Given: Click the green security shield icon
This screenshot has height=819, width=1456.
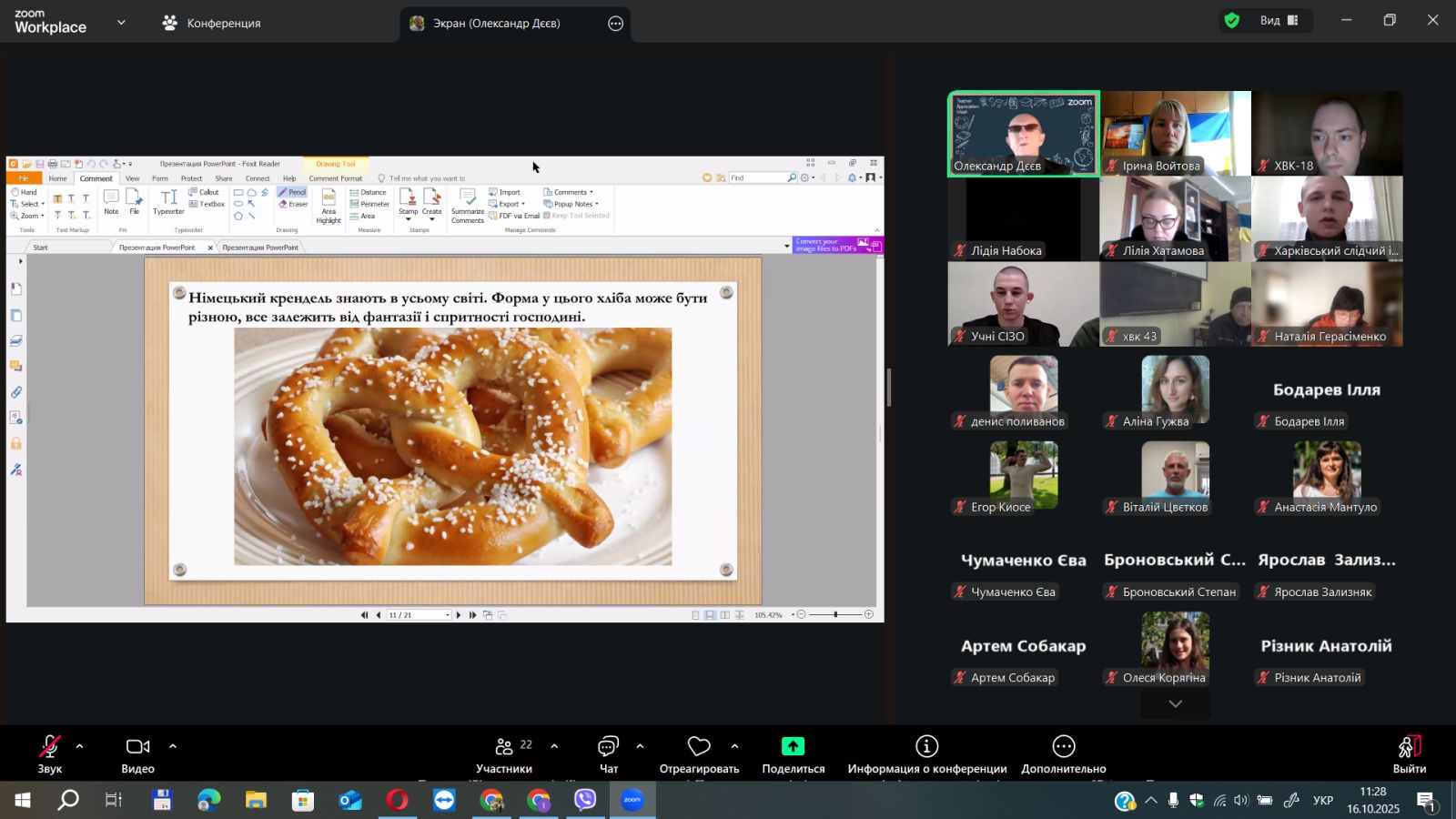Looking at the screenshot, I should (x=1232, y=20).
